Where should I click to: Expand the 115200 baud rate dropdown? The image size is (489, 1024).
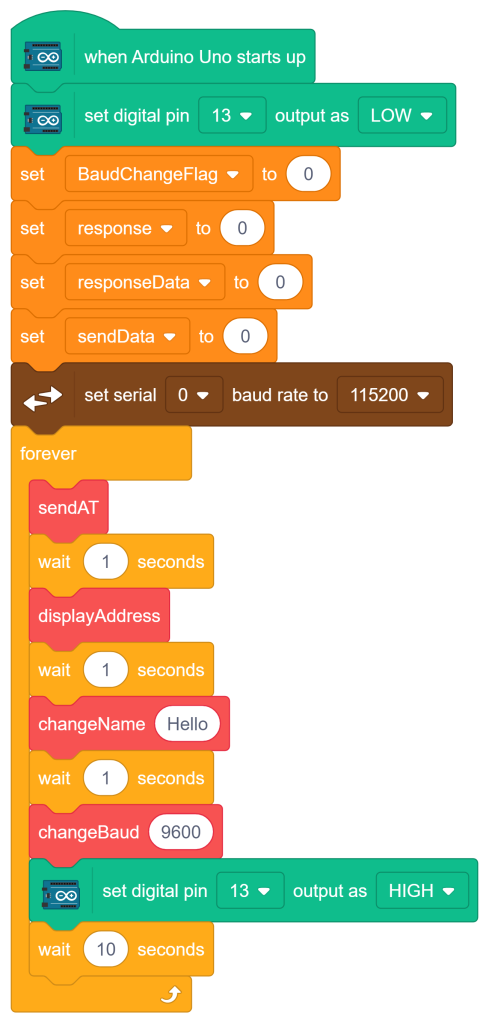pos(390,395)
